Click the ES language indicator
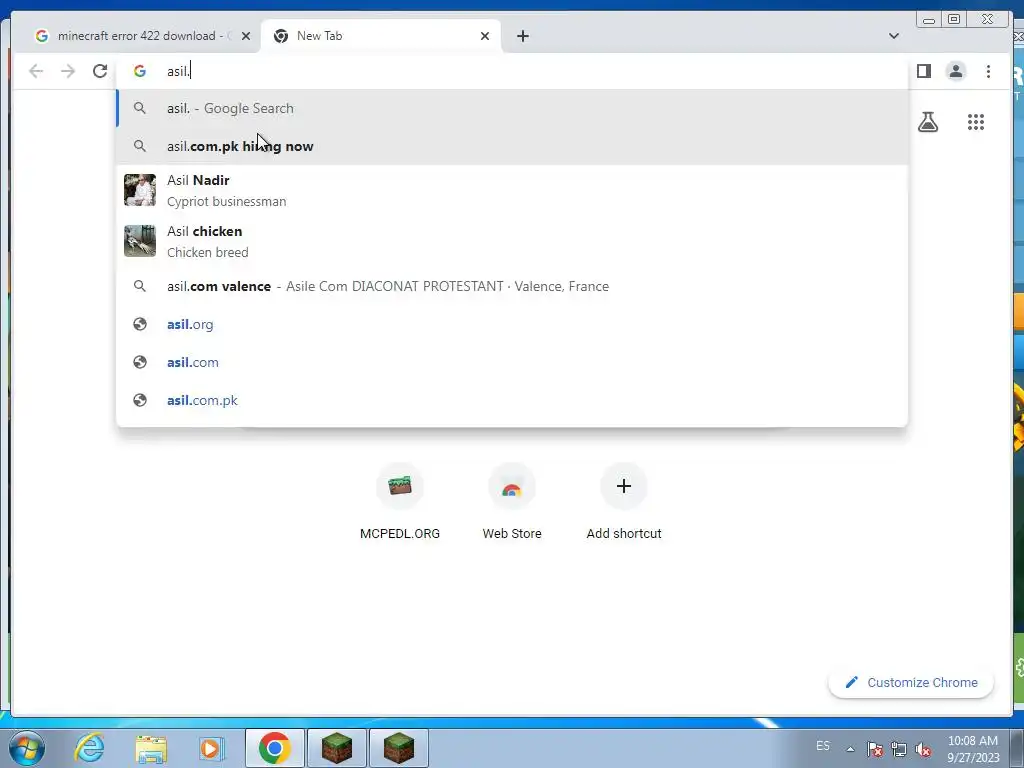This screenshot has width=1024, height=768. 823,746
